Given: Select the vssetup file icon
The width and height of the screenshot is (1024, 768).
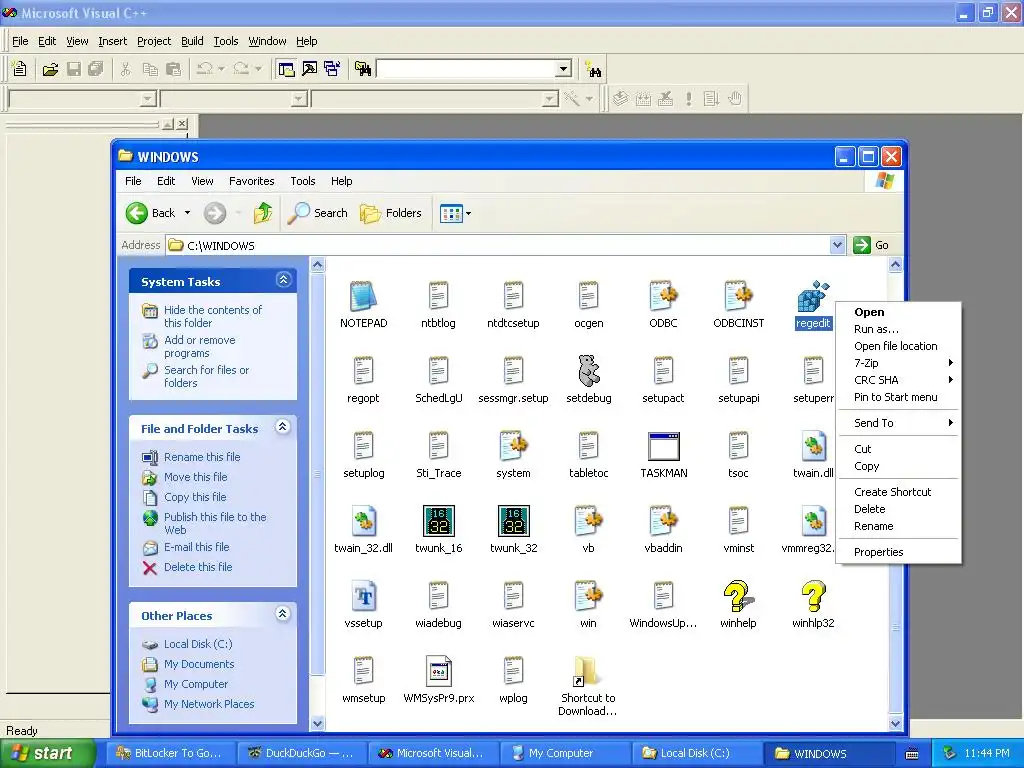Looking at the screenshot, I should click(363, 596).
